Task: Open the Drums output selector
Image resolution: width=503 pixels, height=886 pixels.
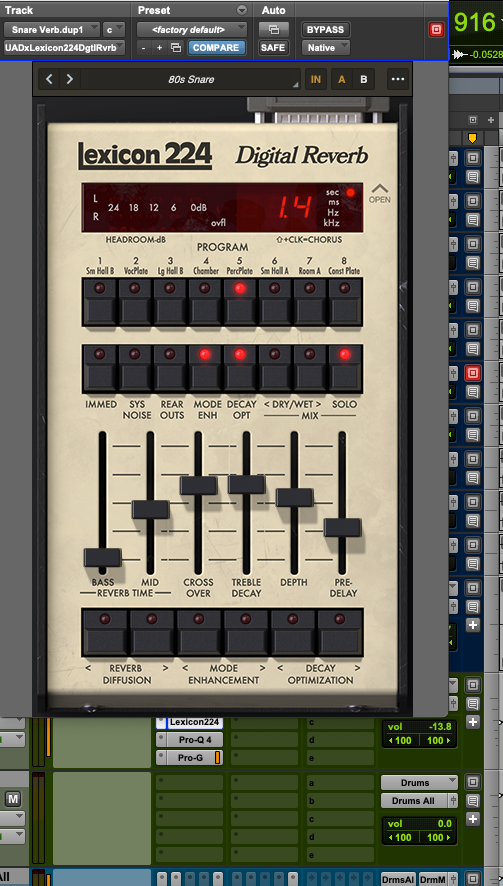Action: (x=419, y=783)
